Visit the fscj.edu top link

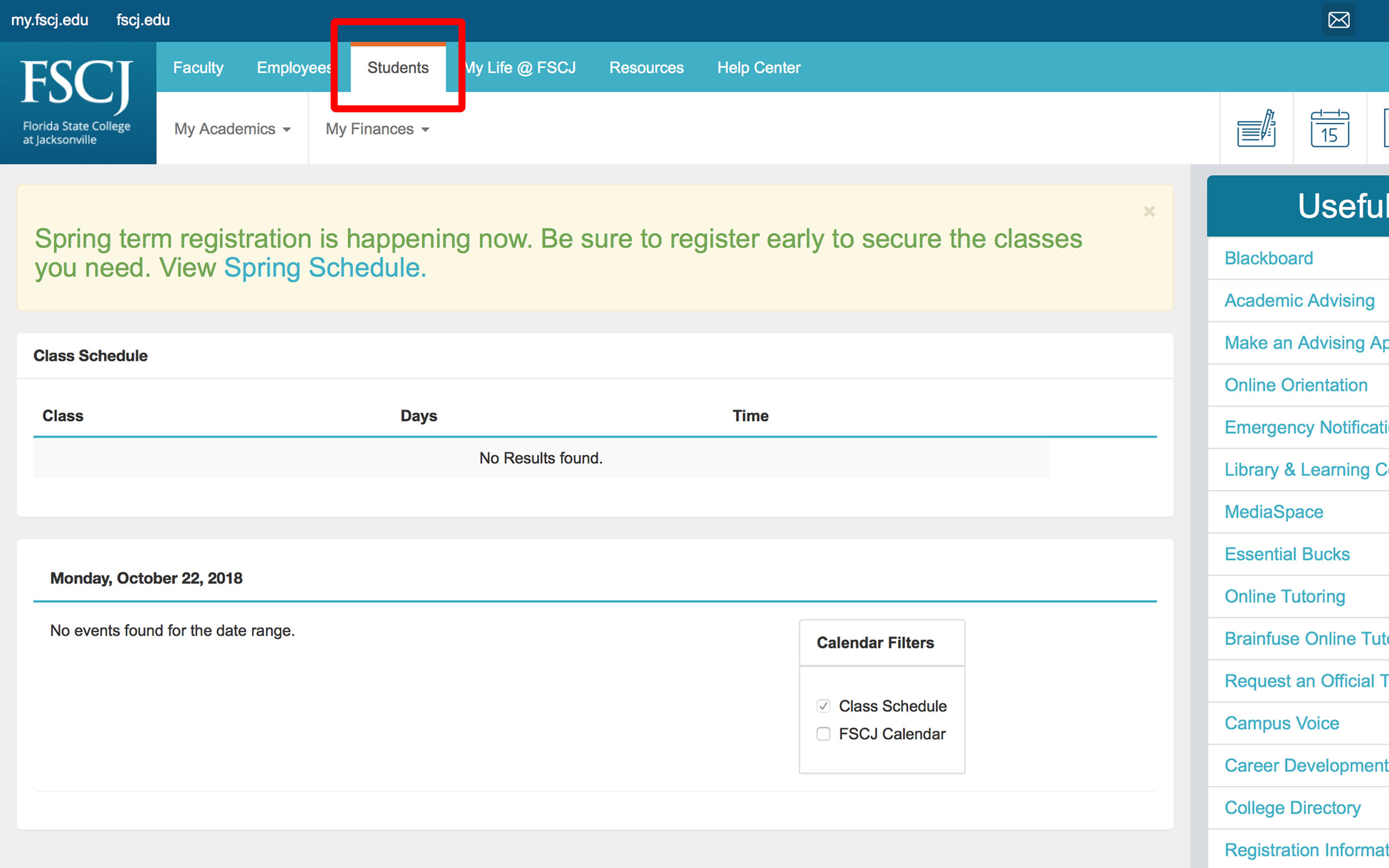coord(143,20)
